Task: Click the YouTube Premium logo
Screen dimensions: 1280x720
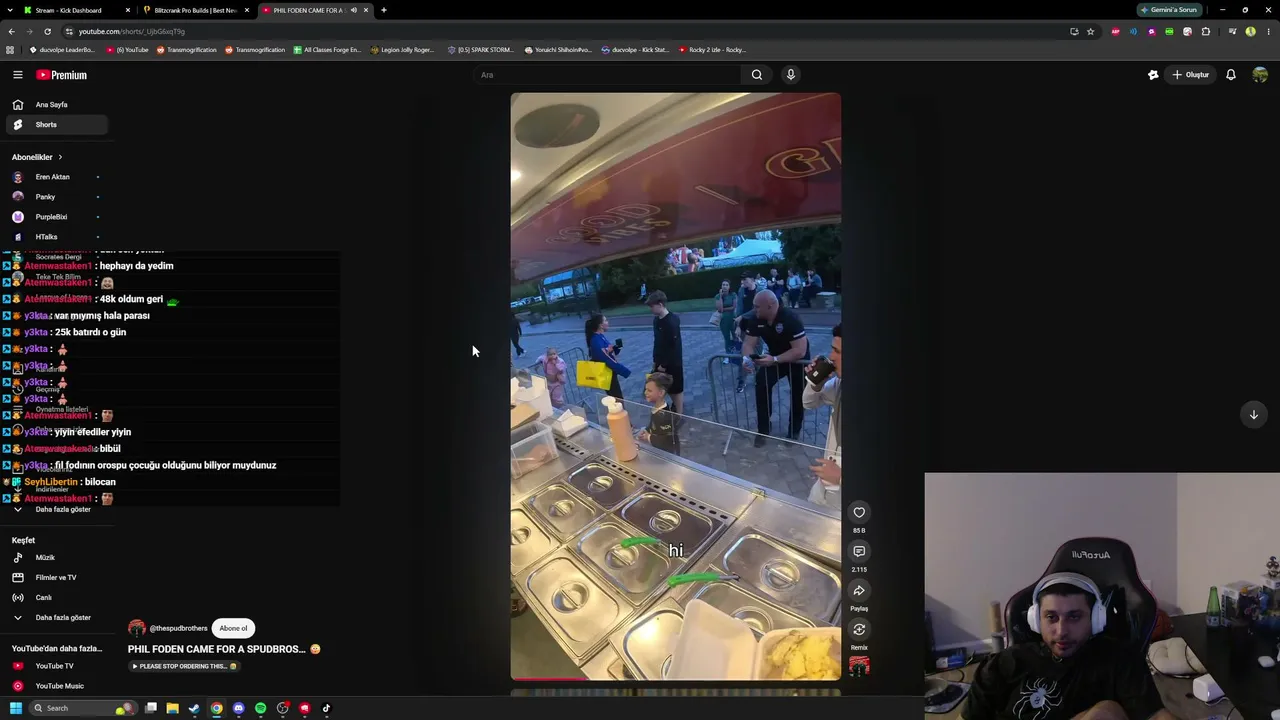Action: click(x=62, y=75)
